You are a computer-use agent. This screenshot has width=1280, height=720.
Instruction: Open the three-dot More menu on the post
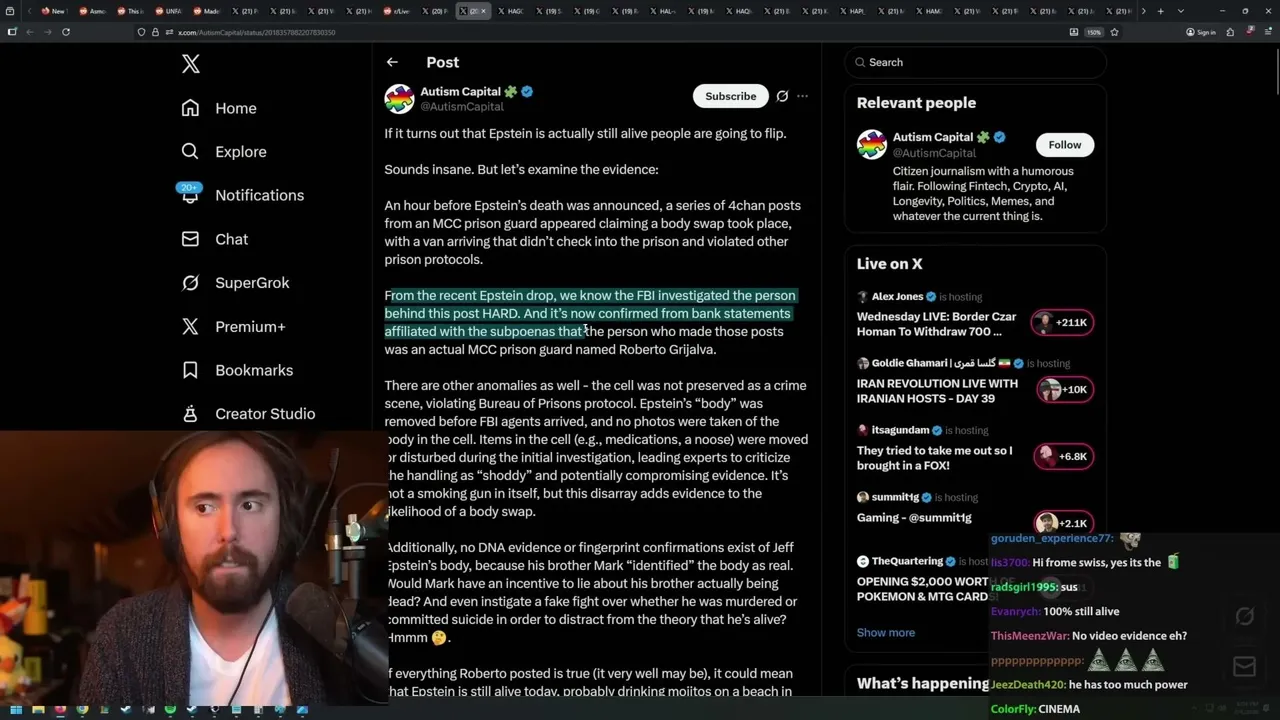802,96
